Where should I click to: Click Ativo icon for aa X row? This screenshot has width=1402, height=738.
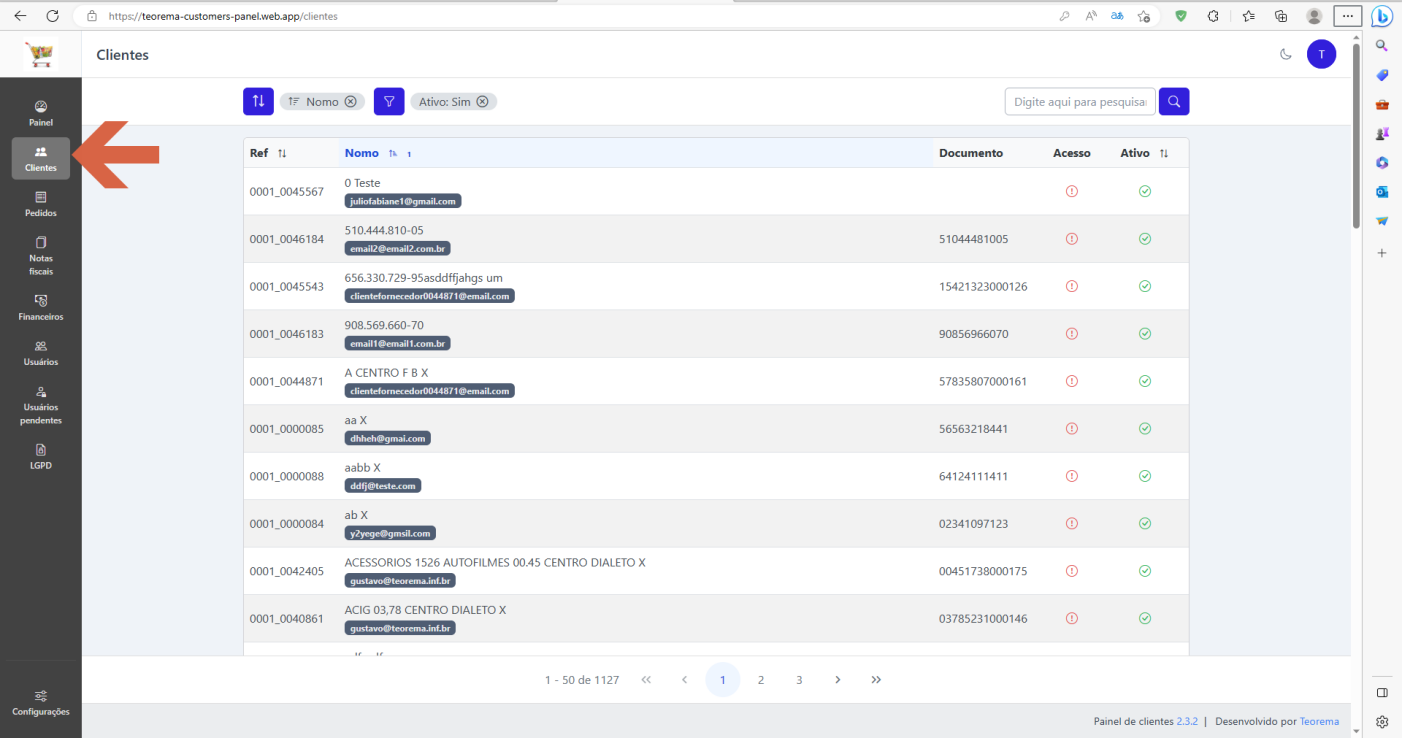1145,429
